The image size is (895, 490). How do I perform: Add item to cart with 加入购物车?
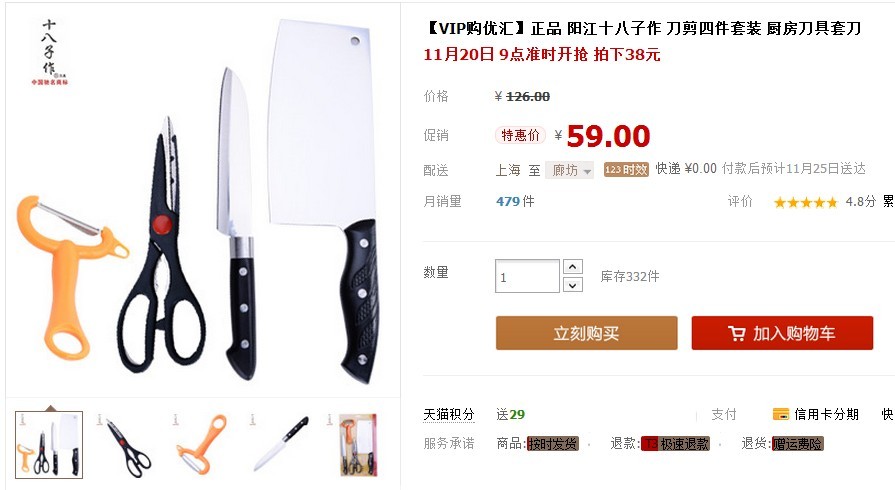click(x=782, y=333)
